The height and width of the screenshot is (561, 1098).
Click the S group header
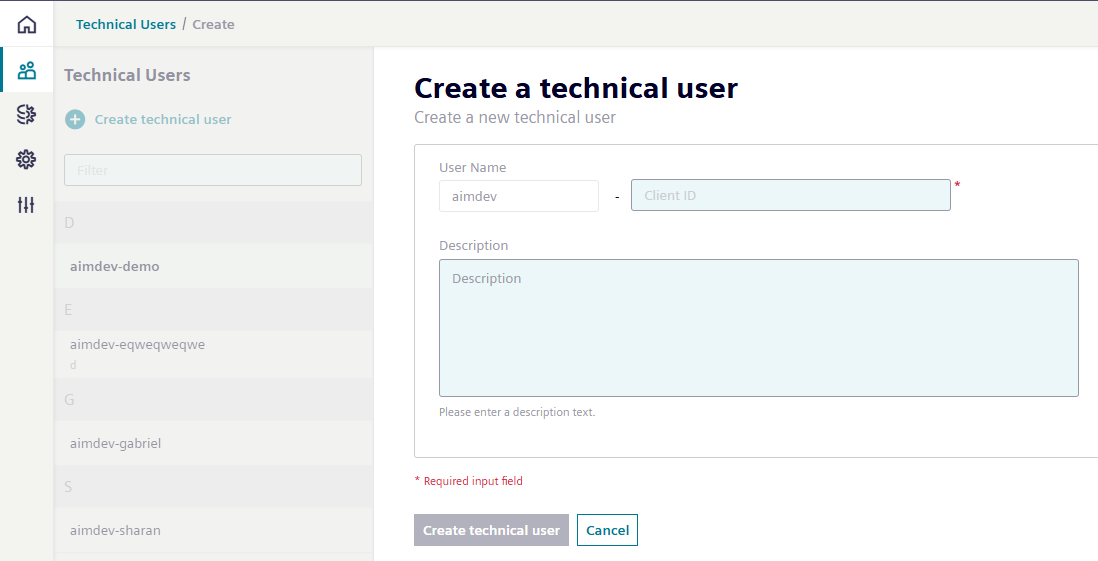[x=214, y=487]
